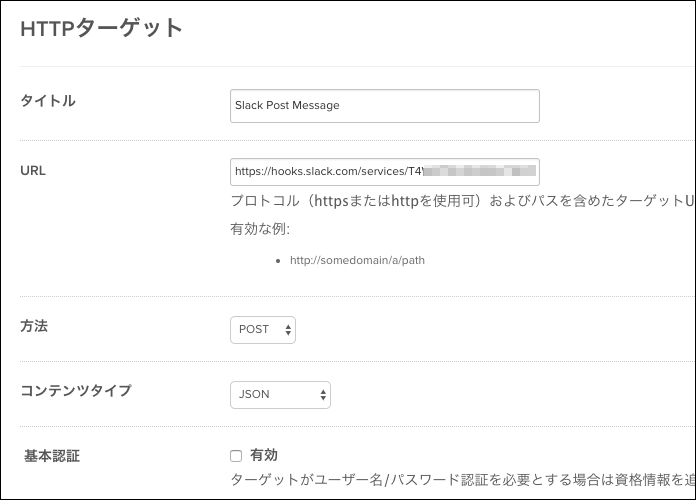Viewport: 696px width, 500px height.
Task: Open the POST method dropdown
Action: [x=263, y=330]
